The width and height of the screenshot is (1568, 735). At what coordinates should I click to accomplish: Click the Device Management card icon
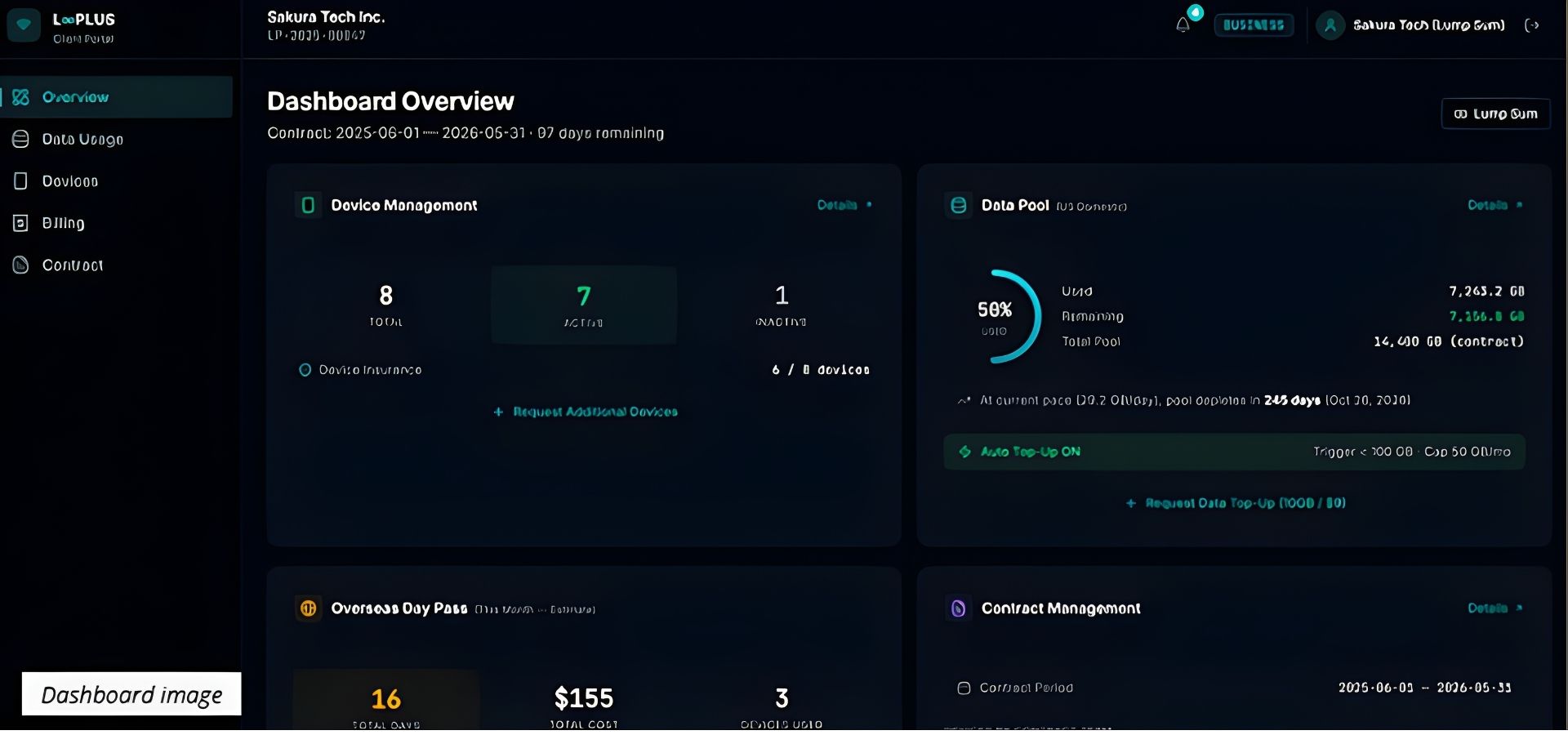[307, 205]
